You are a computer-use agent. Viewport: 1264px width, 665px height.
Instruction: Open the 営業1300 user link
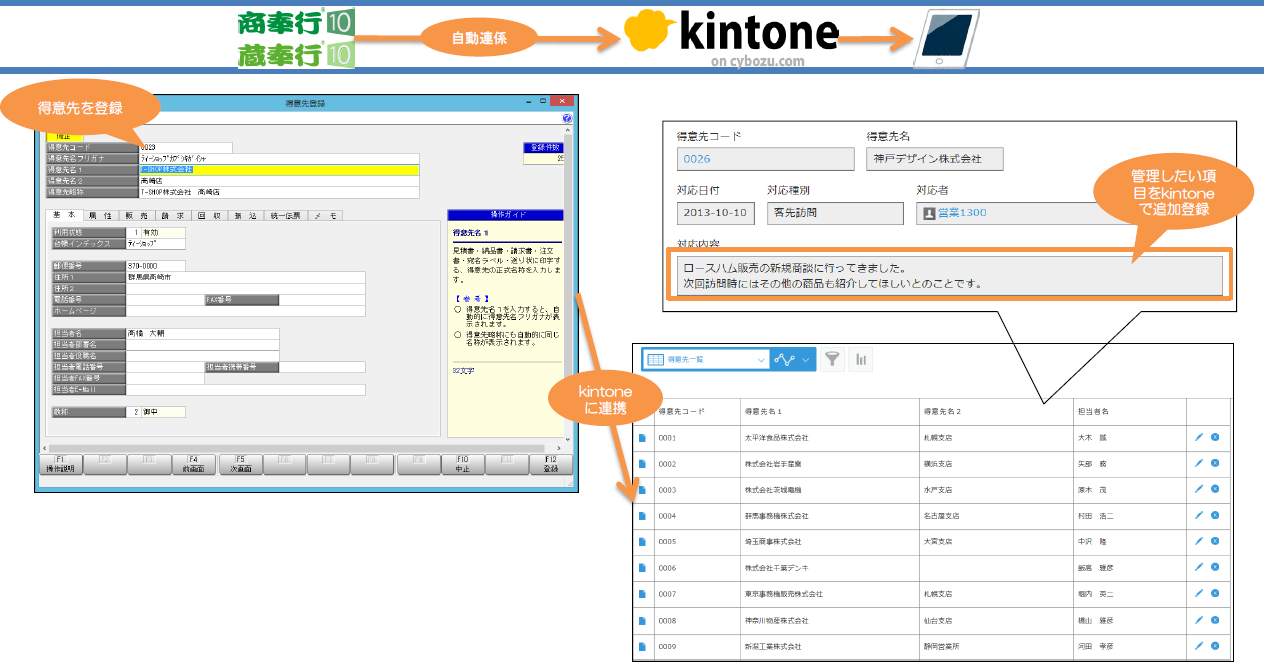point(963,213)
